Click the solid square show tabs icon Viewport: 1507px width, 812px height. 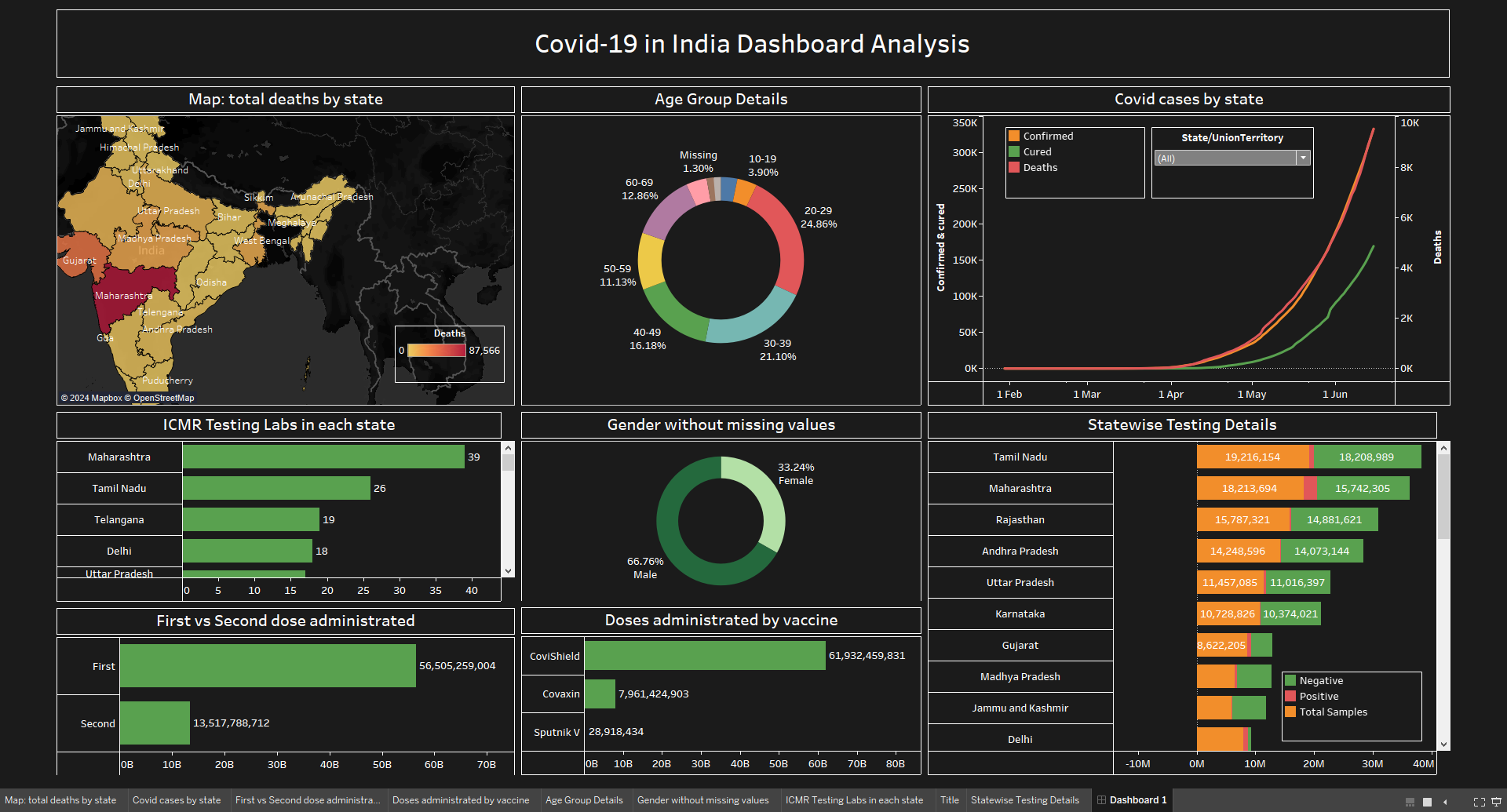[x=1427, y=801]
